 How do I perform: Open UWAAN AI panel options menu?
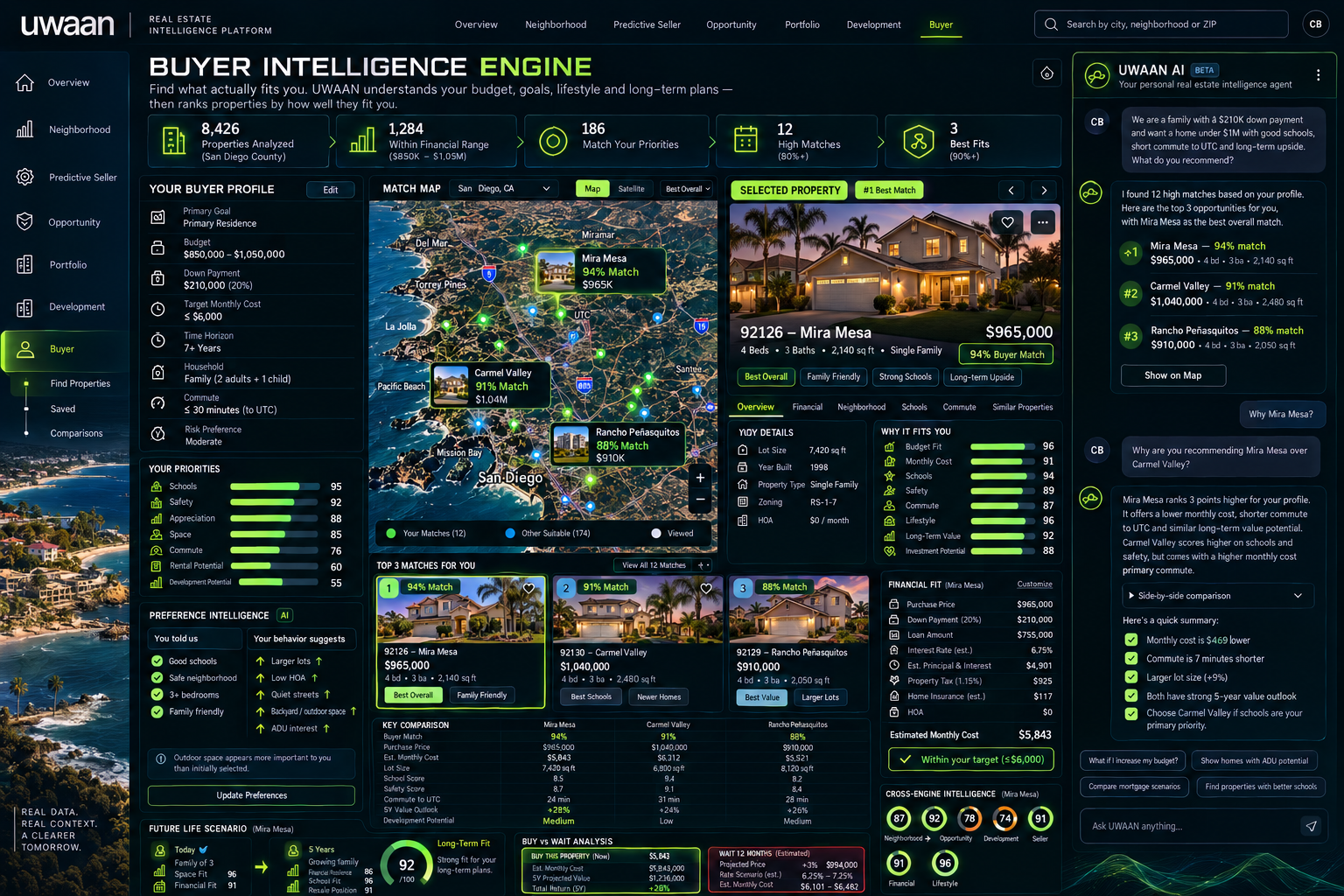tap(1318, 75)
